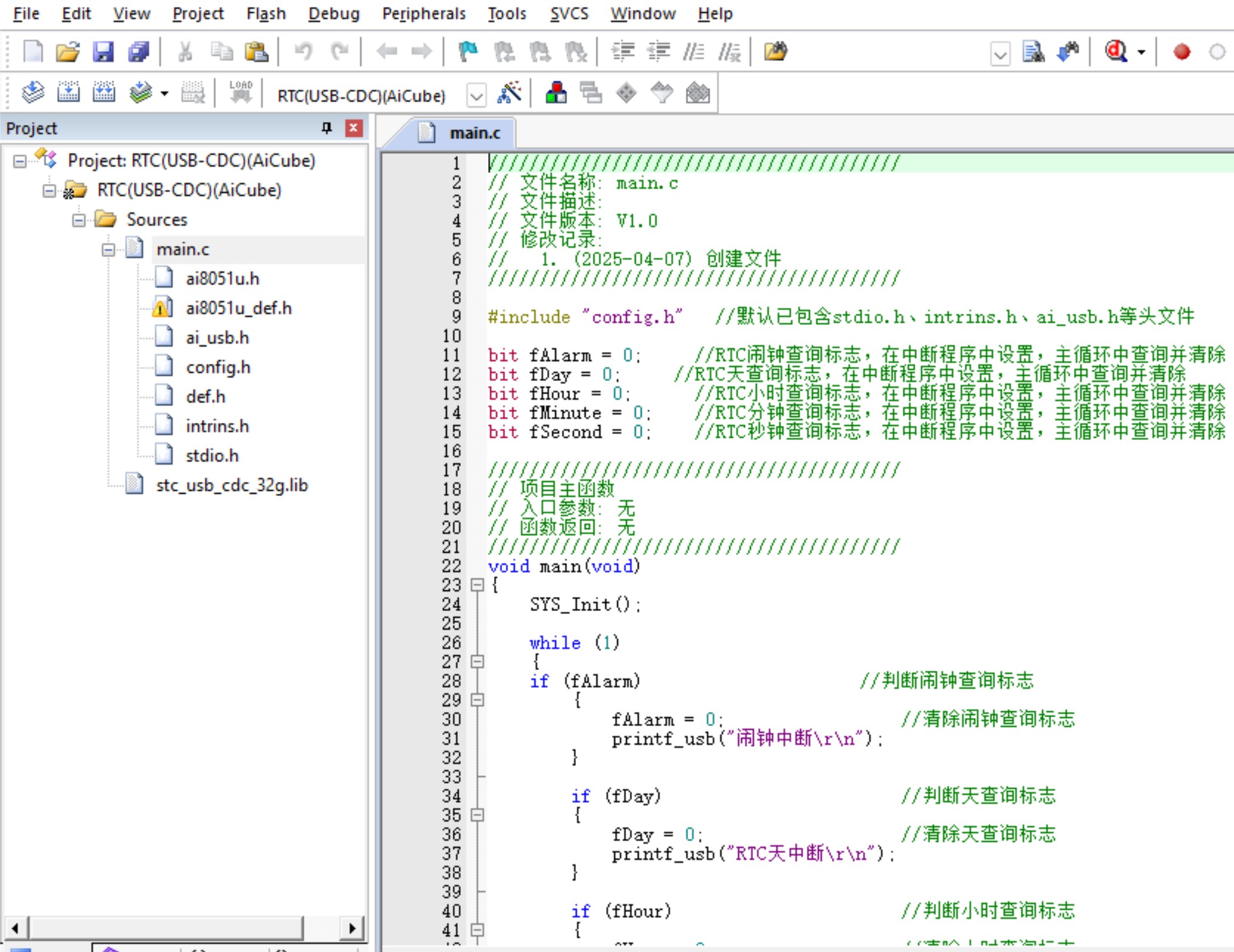Translate current file icon
Viewport: 1234px width, 952px height.
(32, 93)
